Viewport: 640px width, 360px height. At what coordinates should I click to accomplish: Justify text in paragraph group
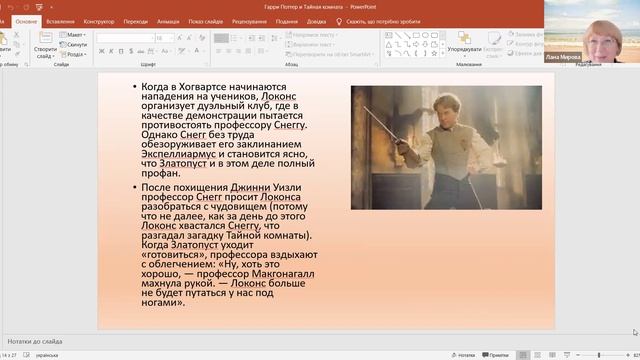(x=248, y=51)
